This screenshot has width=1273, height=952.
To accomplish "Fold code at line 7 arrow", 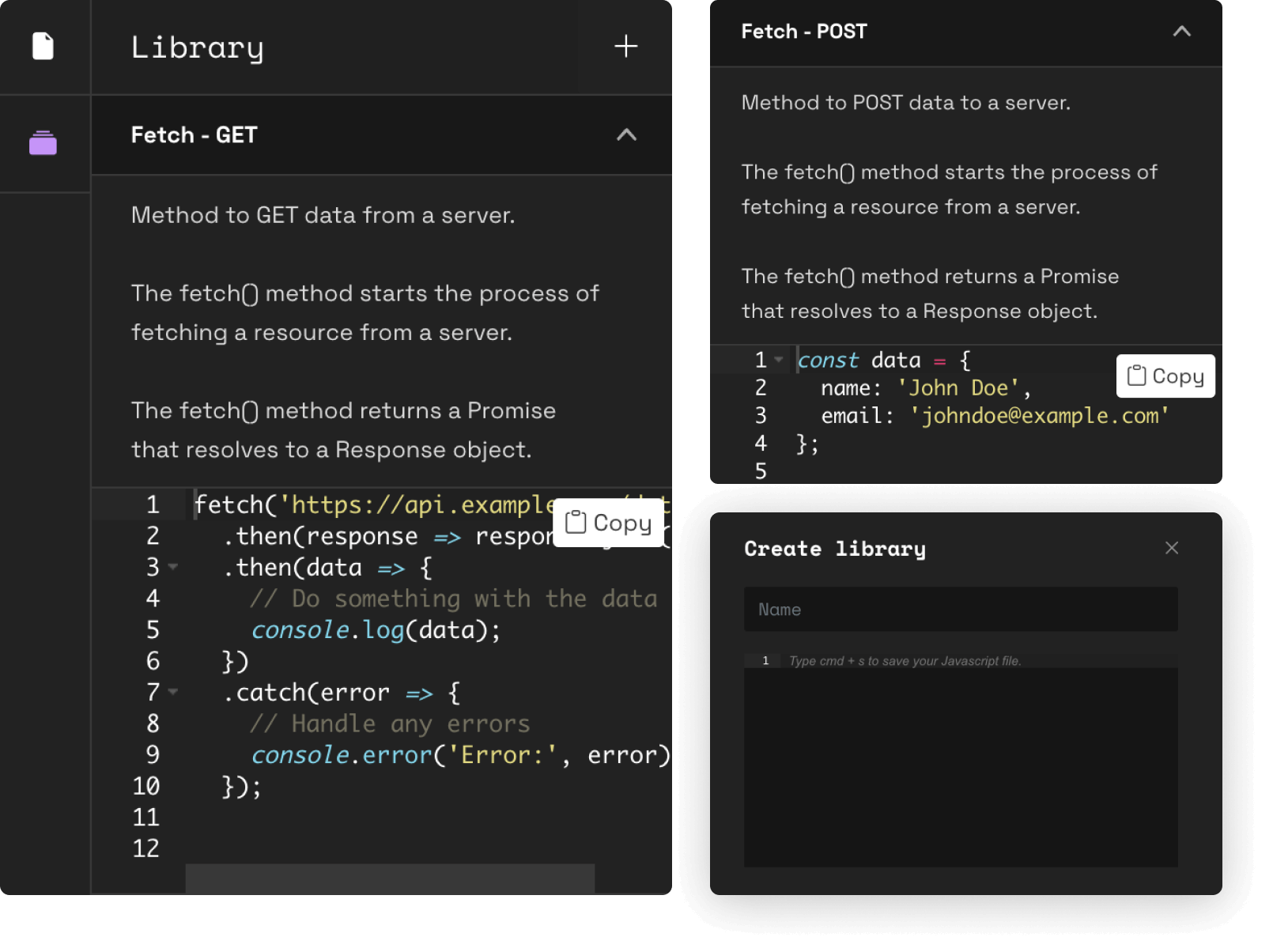I will [x=173, y=692].
